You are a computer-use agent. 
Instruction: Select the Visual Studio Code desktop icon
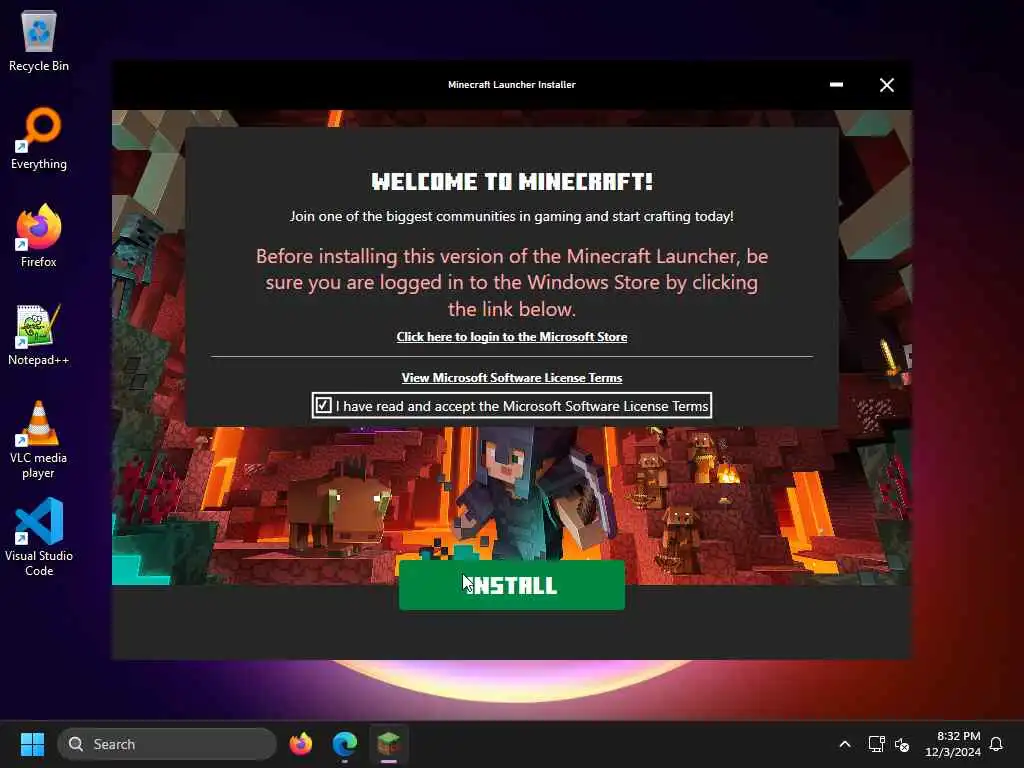coord(39,537)
